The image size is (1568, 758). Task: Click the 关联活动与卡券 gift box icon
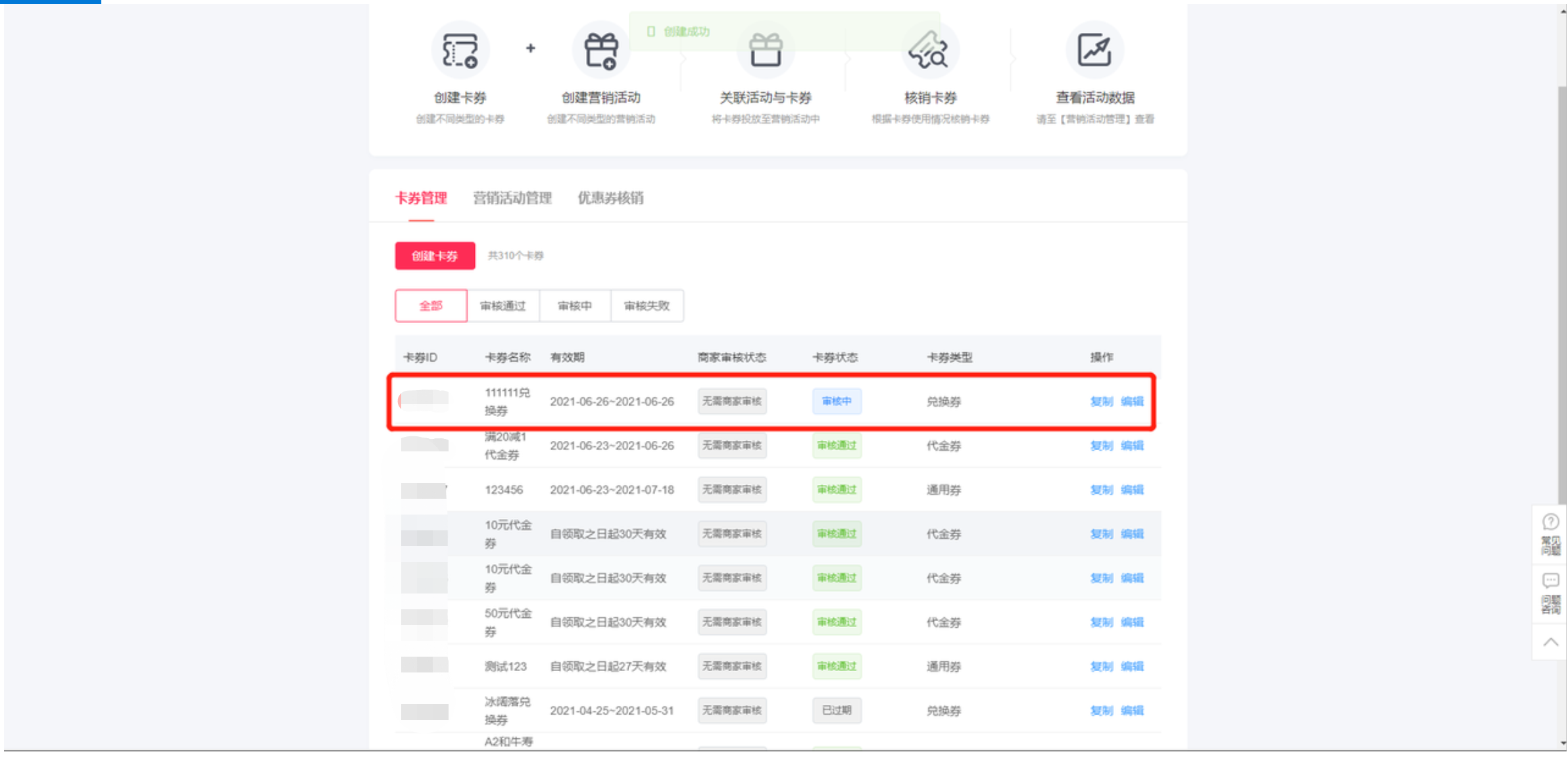pyautogui.click(x=766, y=51)
